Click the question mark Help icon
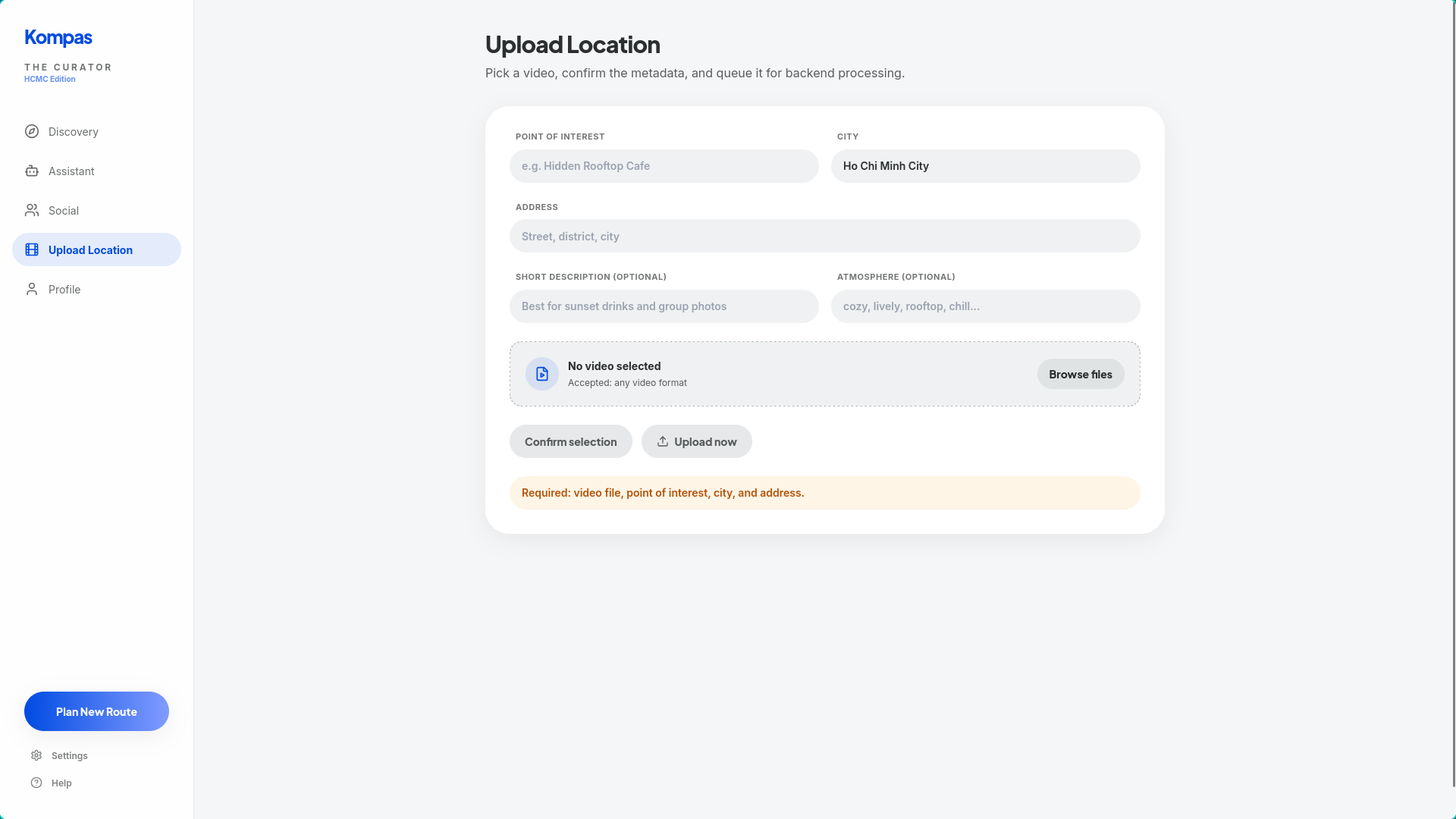The height and width of the screenshot is (819, 1456). point(36,783)
